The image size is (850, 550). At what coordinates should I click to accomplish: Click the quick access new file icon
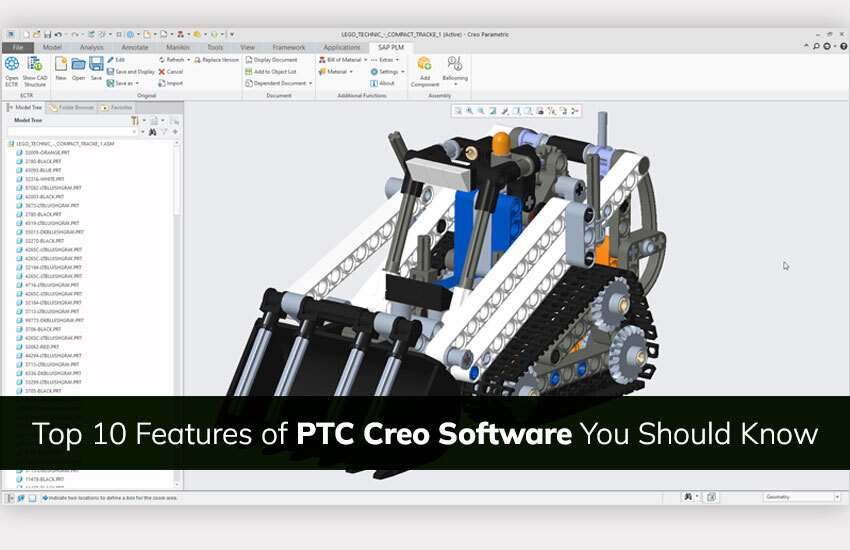[26, 34]
